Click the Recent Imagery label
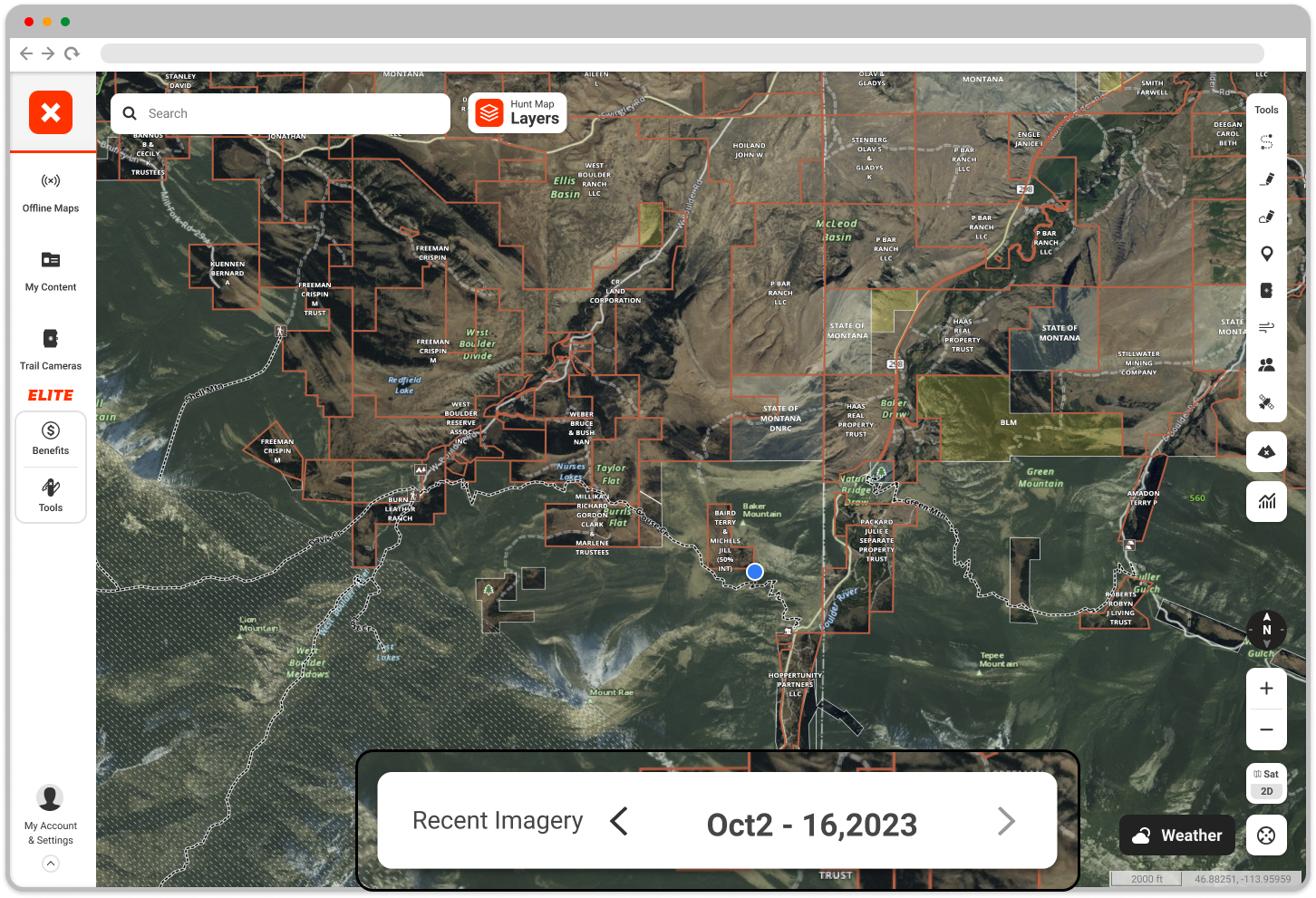This screenshot has height=898, width=1316. (498, 821)
